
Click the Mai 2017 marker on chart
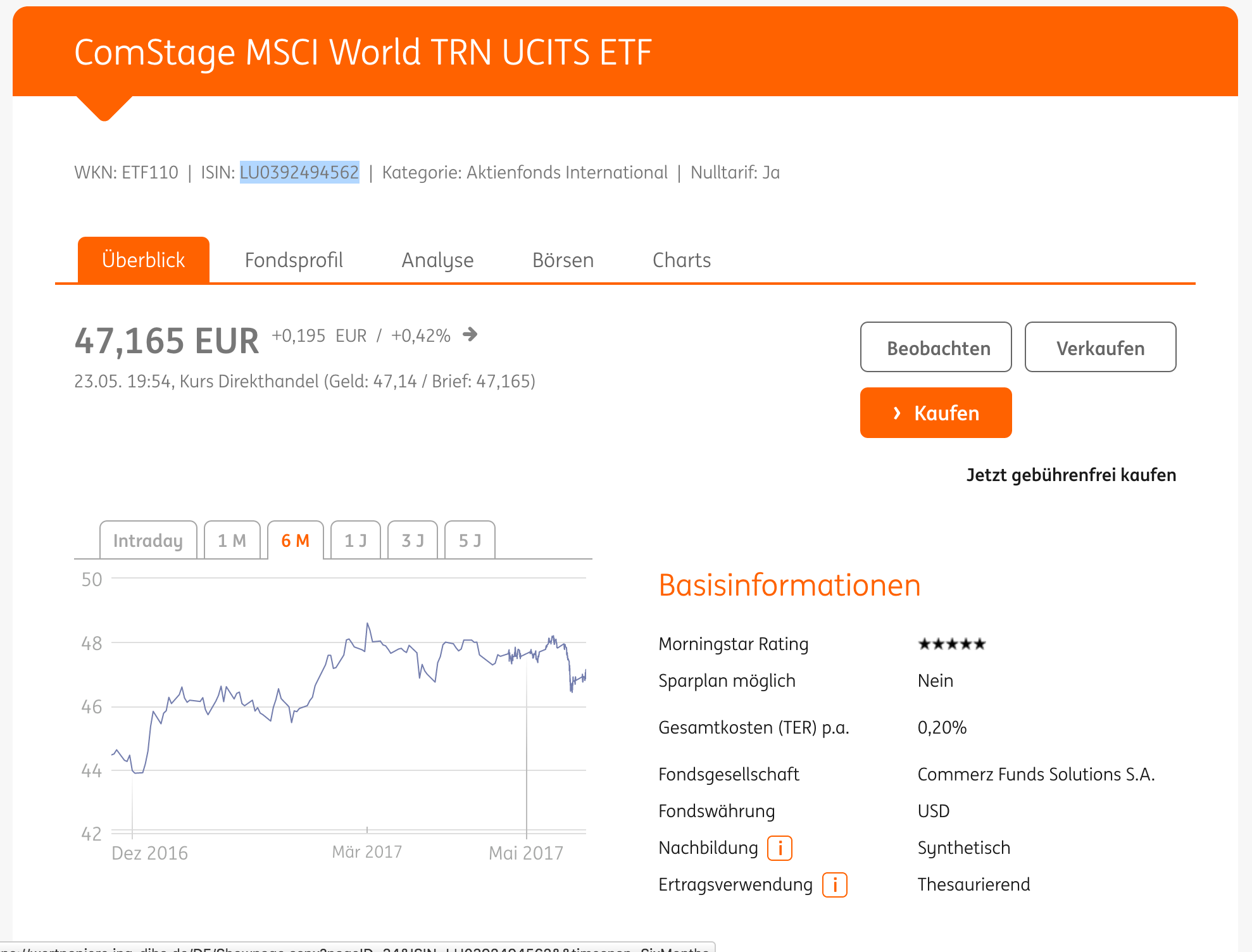[526, 852]
